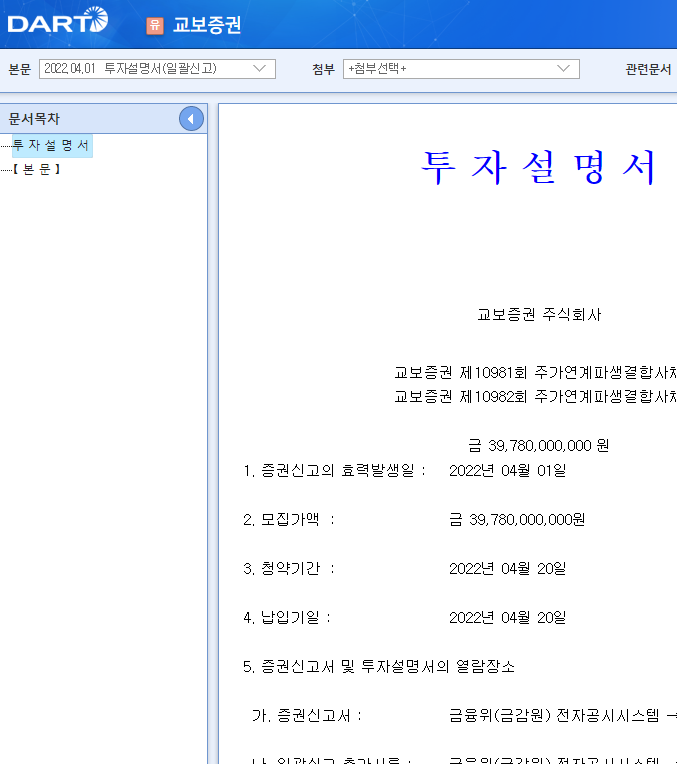Click 증권신고서 및 투자설명서의 열람장소 heading
The width and height of the screenshot is (677, 764).
379,667
